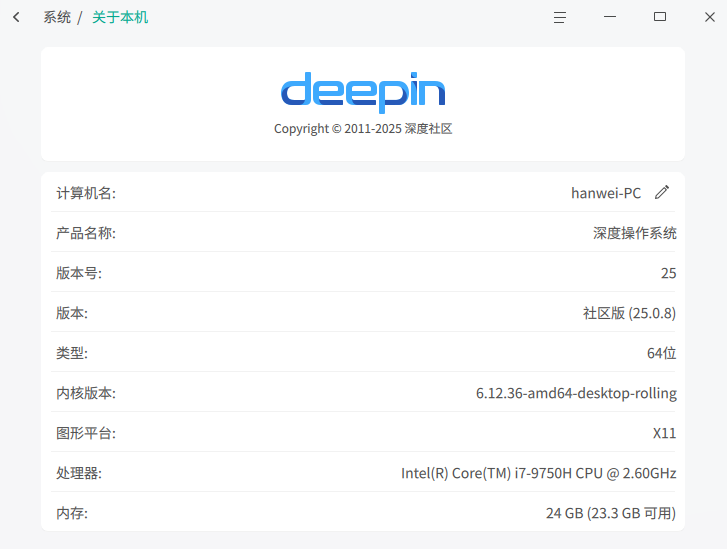Click the 类型 label
This screenshot has height=549, width=727.
[x=72, y=353]
